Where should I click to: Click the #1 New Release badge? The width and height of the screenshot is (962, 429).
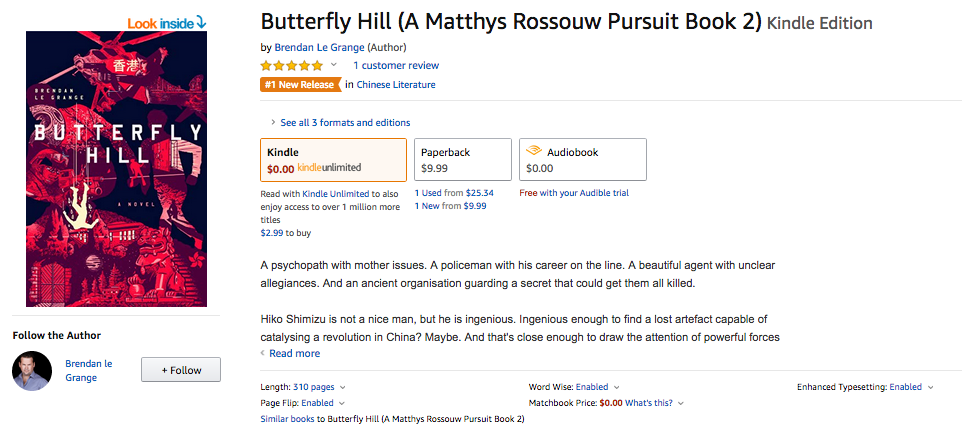(301, 85)
